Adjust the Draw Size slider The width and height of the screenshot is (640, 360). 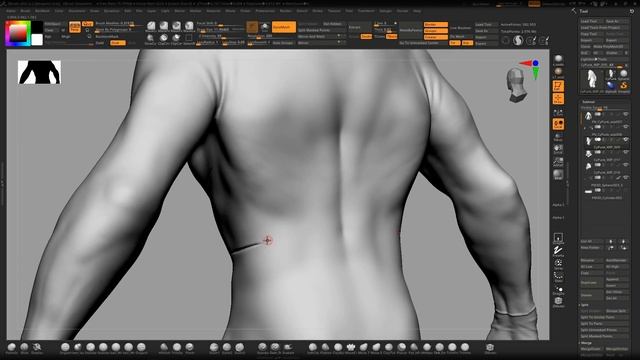coord(220,30)
